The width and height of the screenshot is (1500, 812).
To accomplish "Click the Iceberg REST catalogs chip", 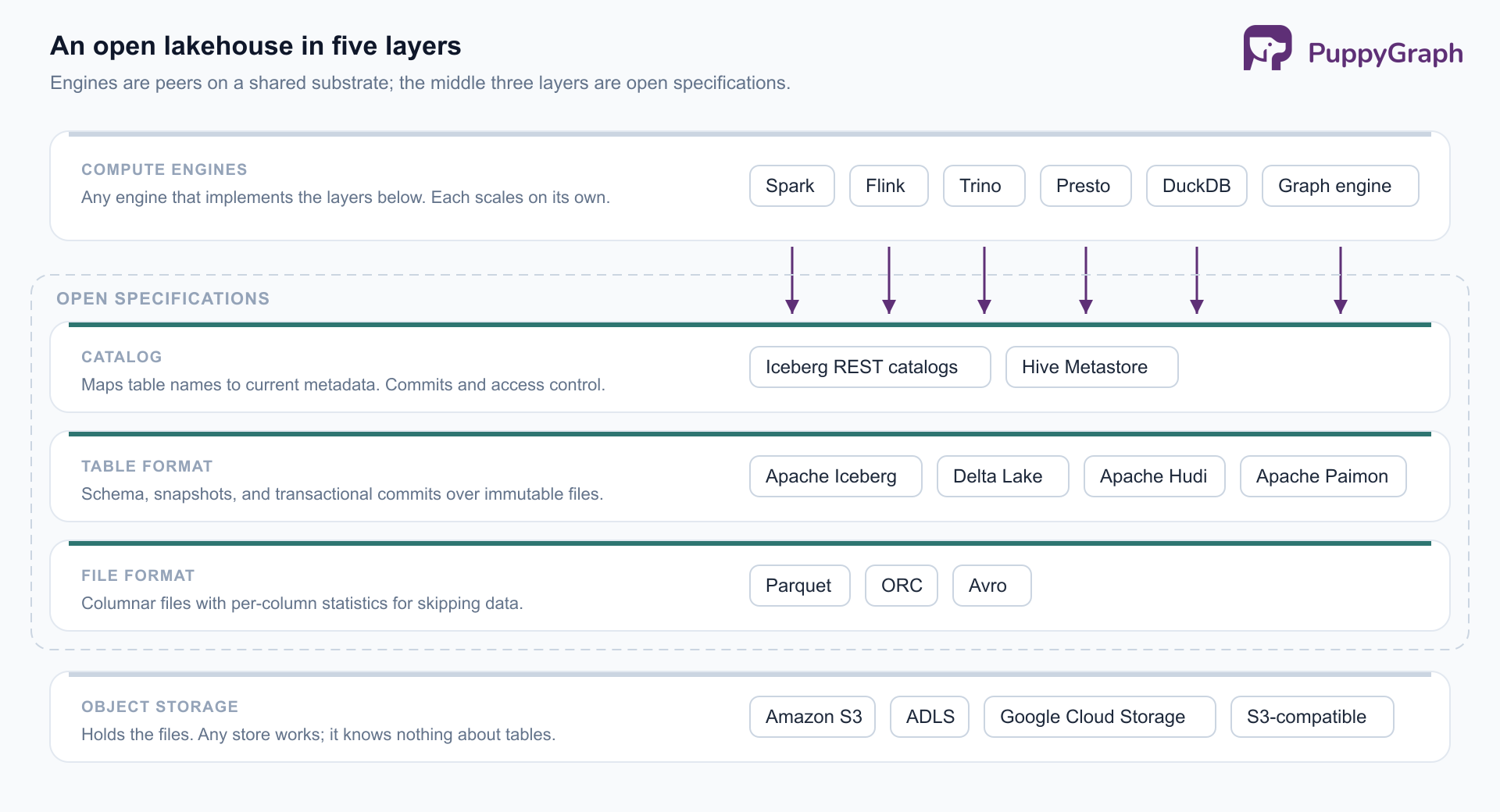I will pos(870,367).
